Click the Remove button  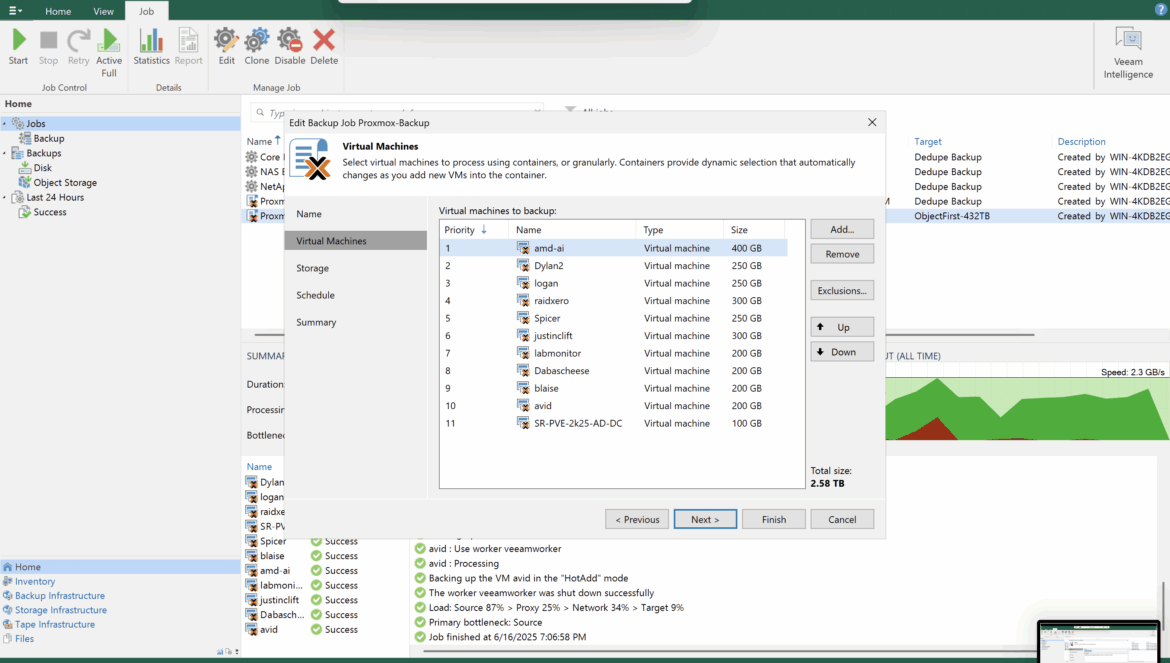(x=842, y=254)
